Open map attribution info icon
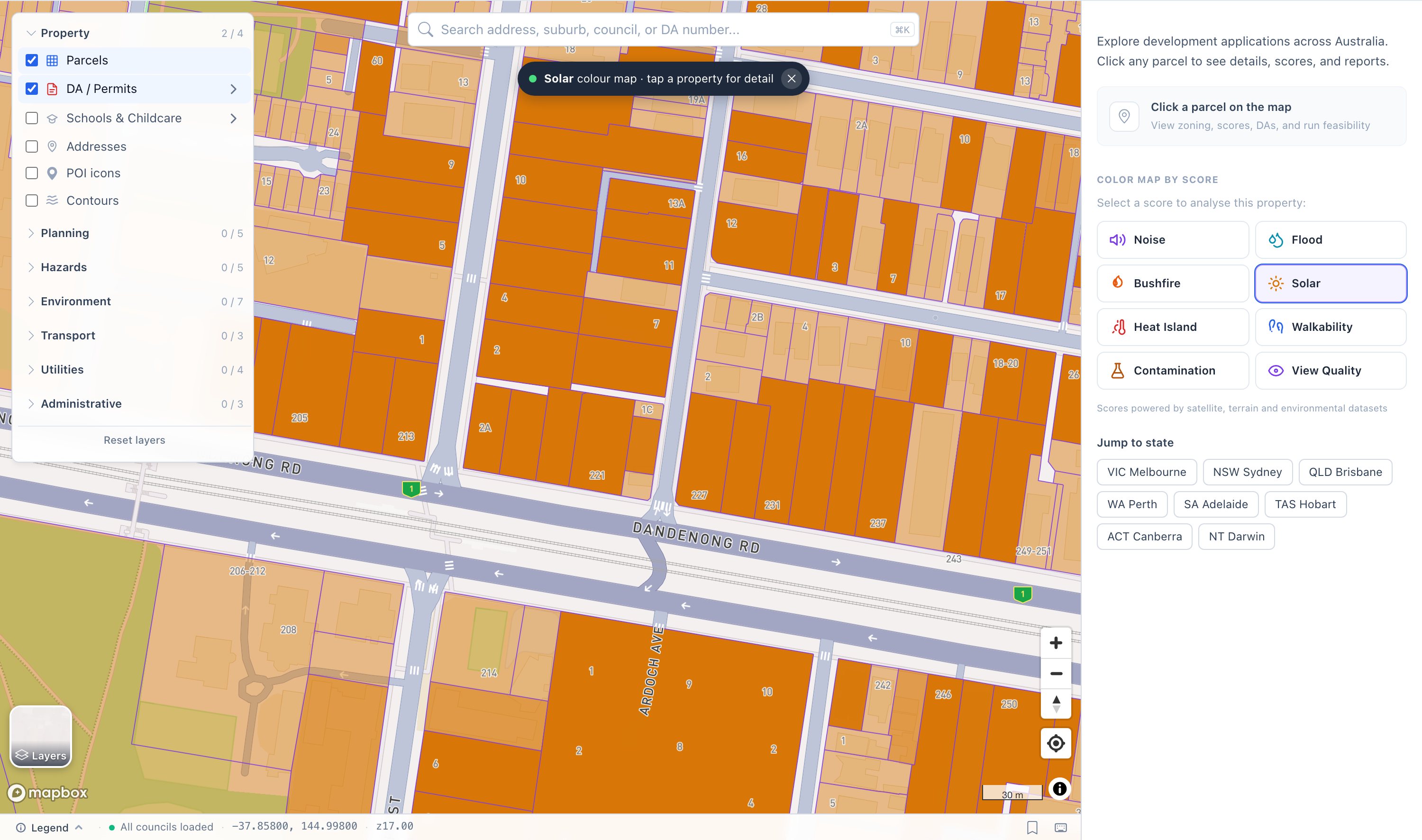The image size is (1422, 840). (x=1059, y=789)
